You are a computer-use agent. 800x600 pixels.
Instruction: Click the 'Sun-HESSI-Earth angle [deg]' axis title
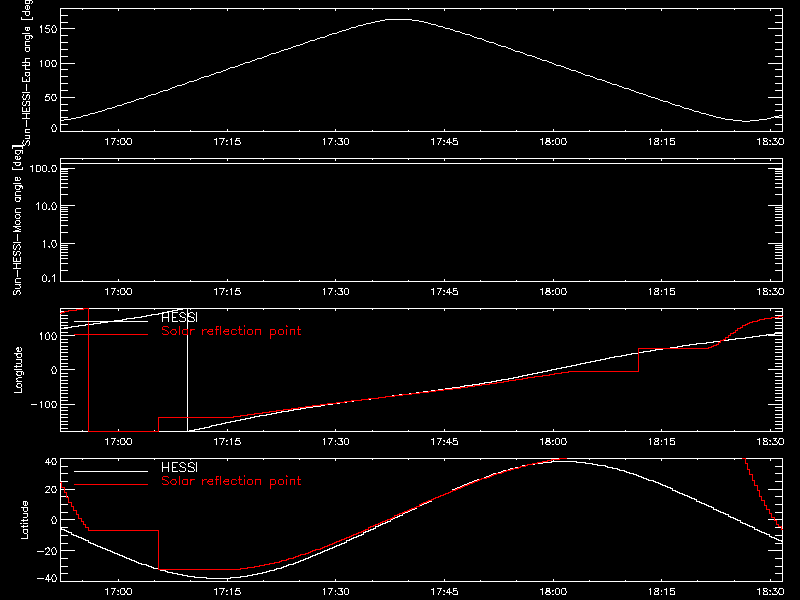pyautogui.click(x=27, y=72)
